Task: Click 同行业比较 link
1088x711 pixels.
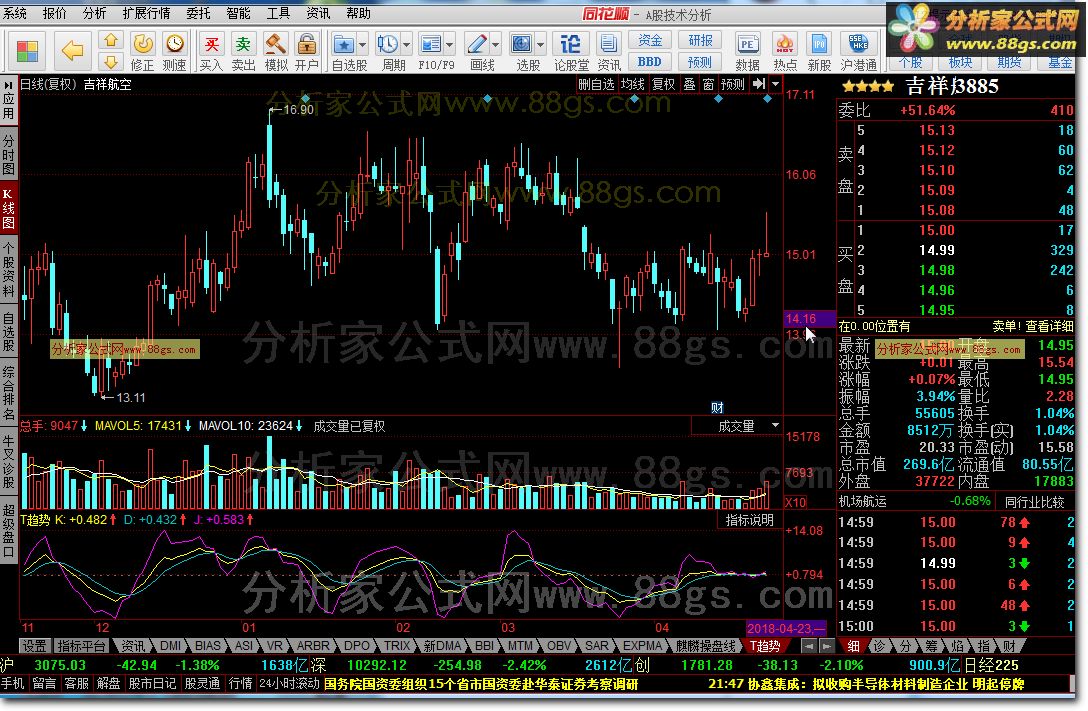Action: click(x=1035, y=502)
